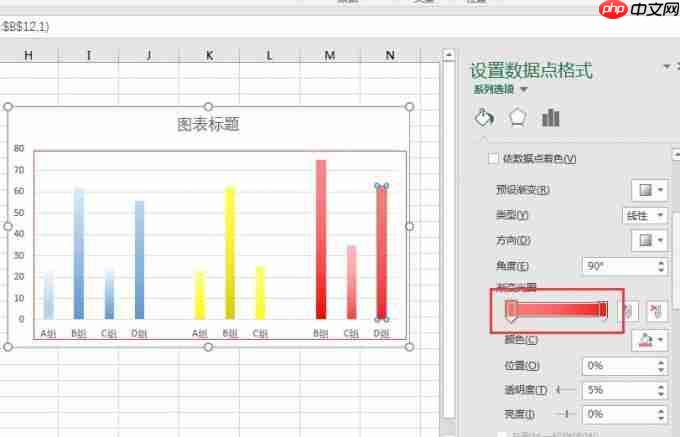This screenshot has height=437, width=680.
Task: Select column I header
Action: pyautogui.click(x=88, y=55)
